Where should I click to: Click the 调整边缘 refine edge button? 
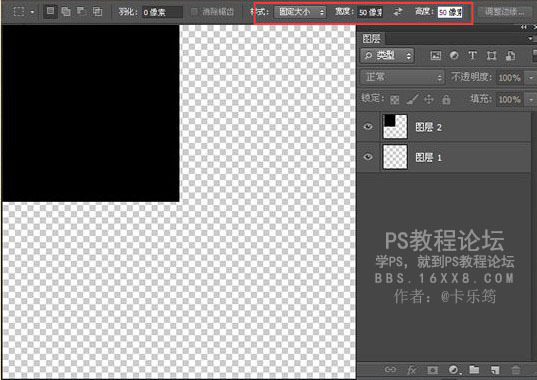click(x=504, y=12)
